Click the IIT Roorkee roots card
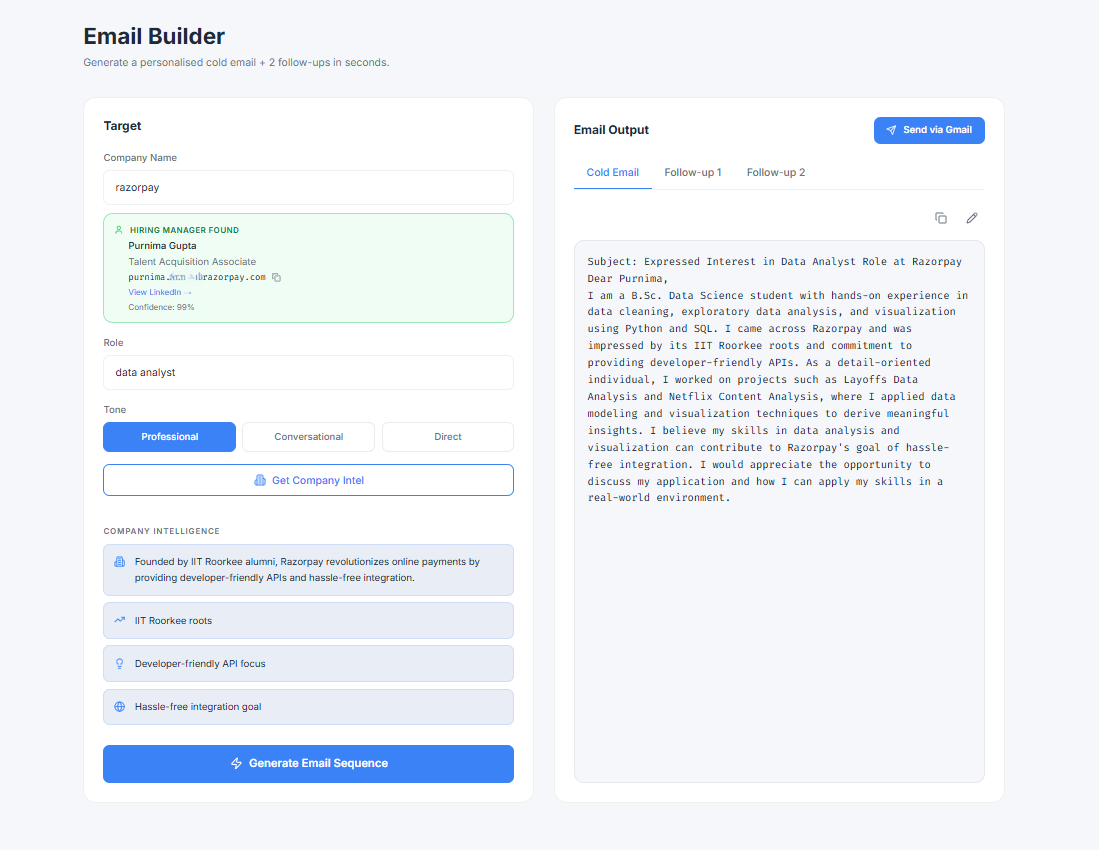The width and height of the screenshot is (1099, 850). [x=308, y=620]
